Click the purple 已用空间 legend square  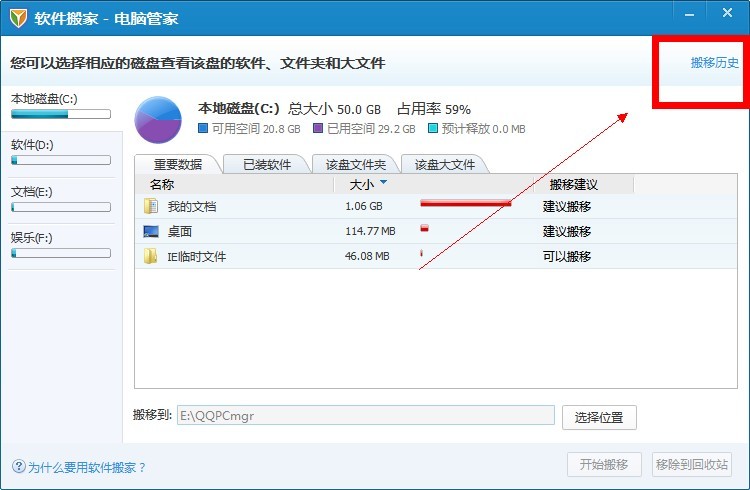point(318,128)
